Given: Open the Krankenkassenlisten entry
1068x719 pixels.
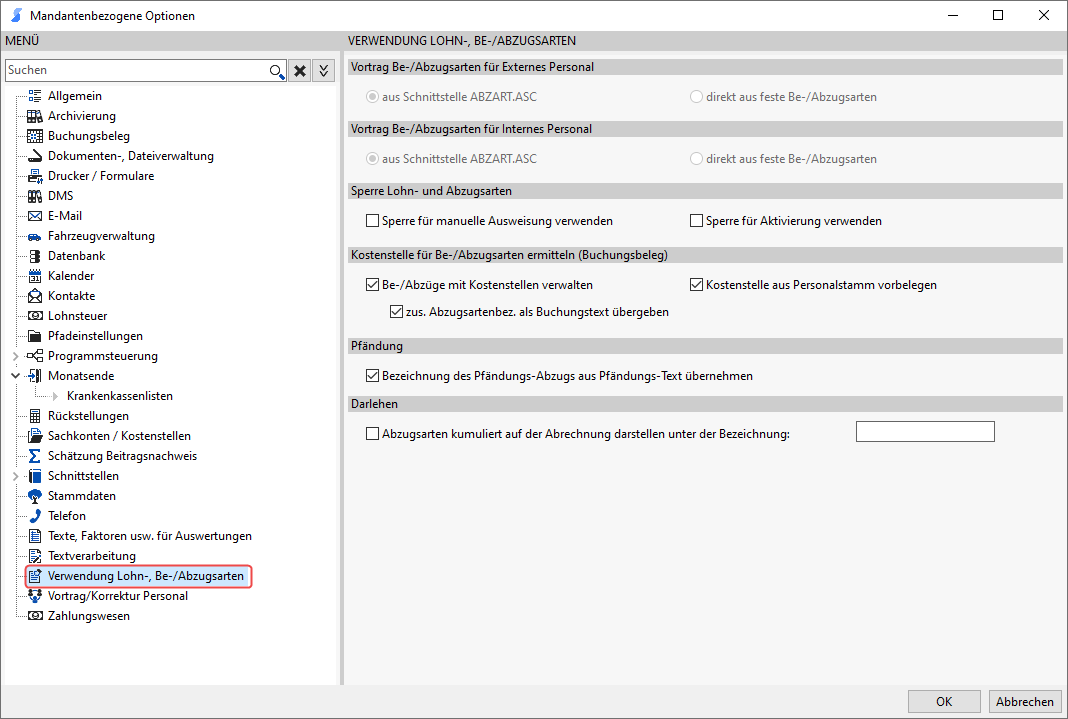Looking at the screenshot, I should click(x=120, y=396).
